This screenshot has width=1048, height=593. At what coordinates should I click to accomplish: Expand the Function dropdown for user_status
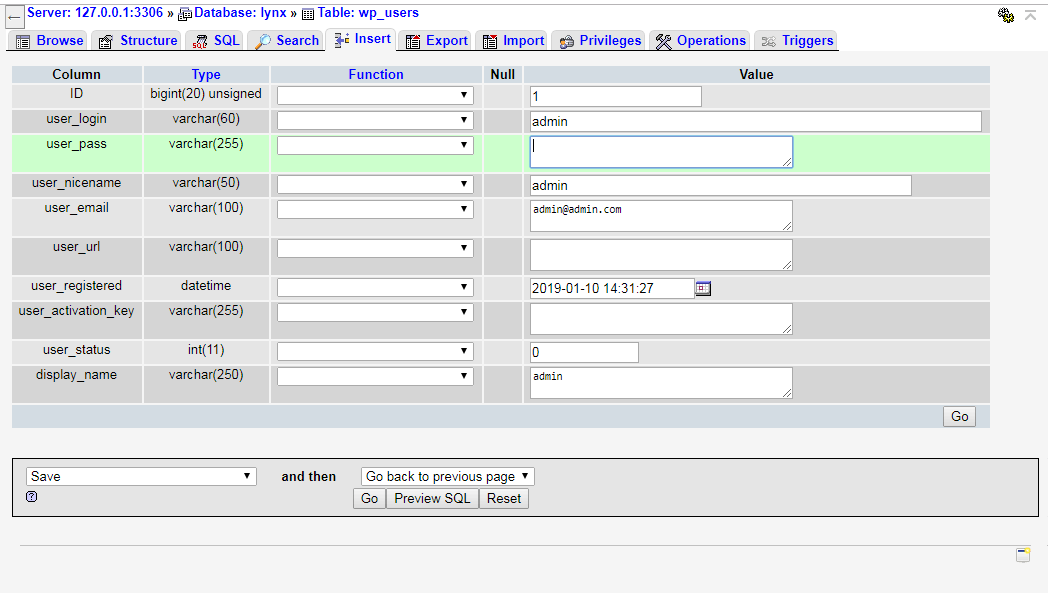pyautogui.click(x=375, y=352)
